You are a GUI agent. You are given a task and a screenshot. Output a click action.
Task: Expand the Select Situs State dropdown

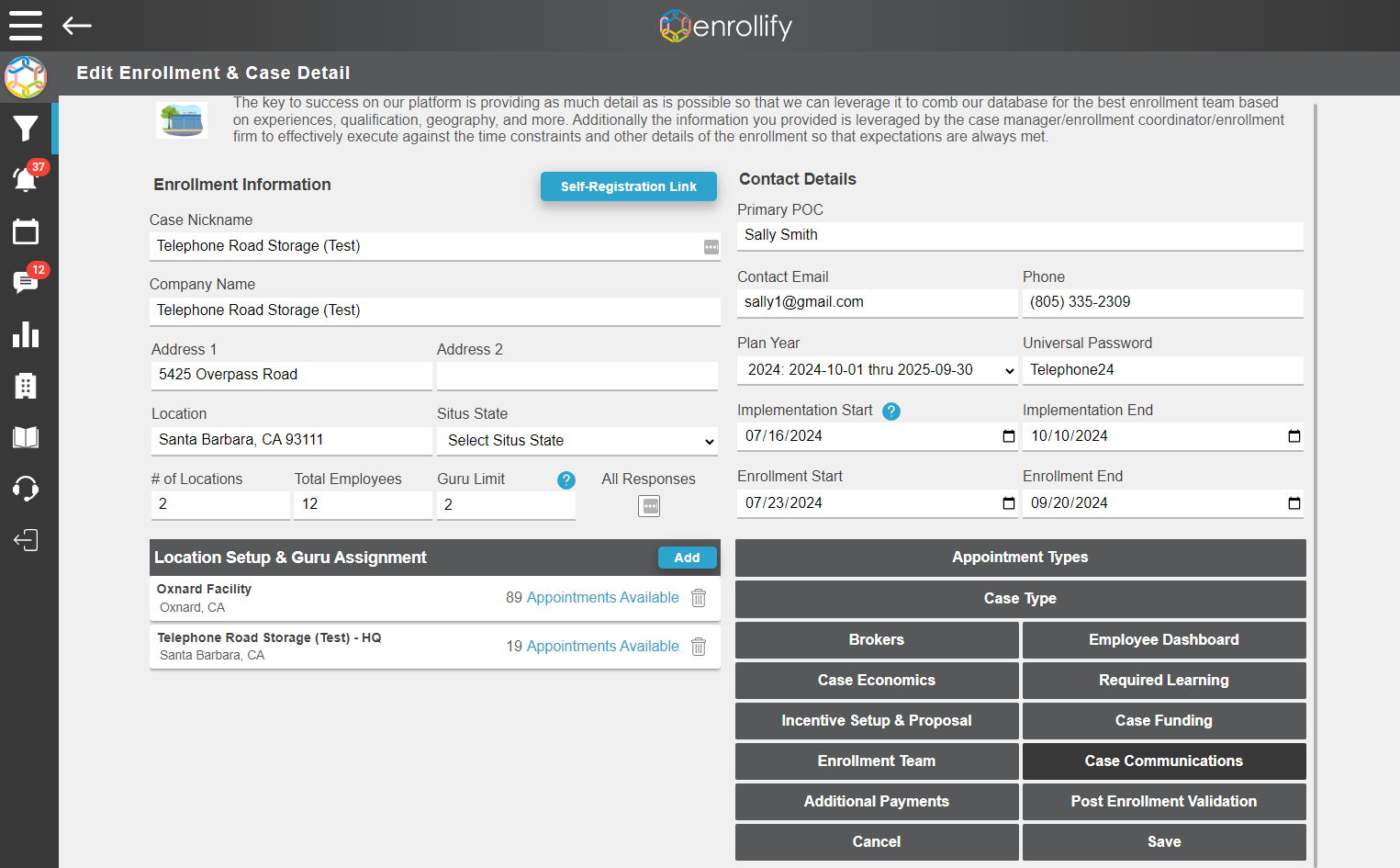577,441
